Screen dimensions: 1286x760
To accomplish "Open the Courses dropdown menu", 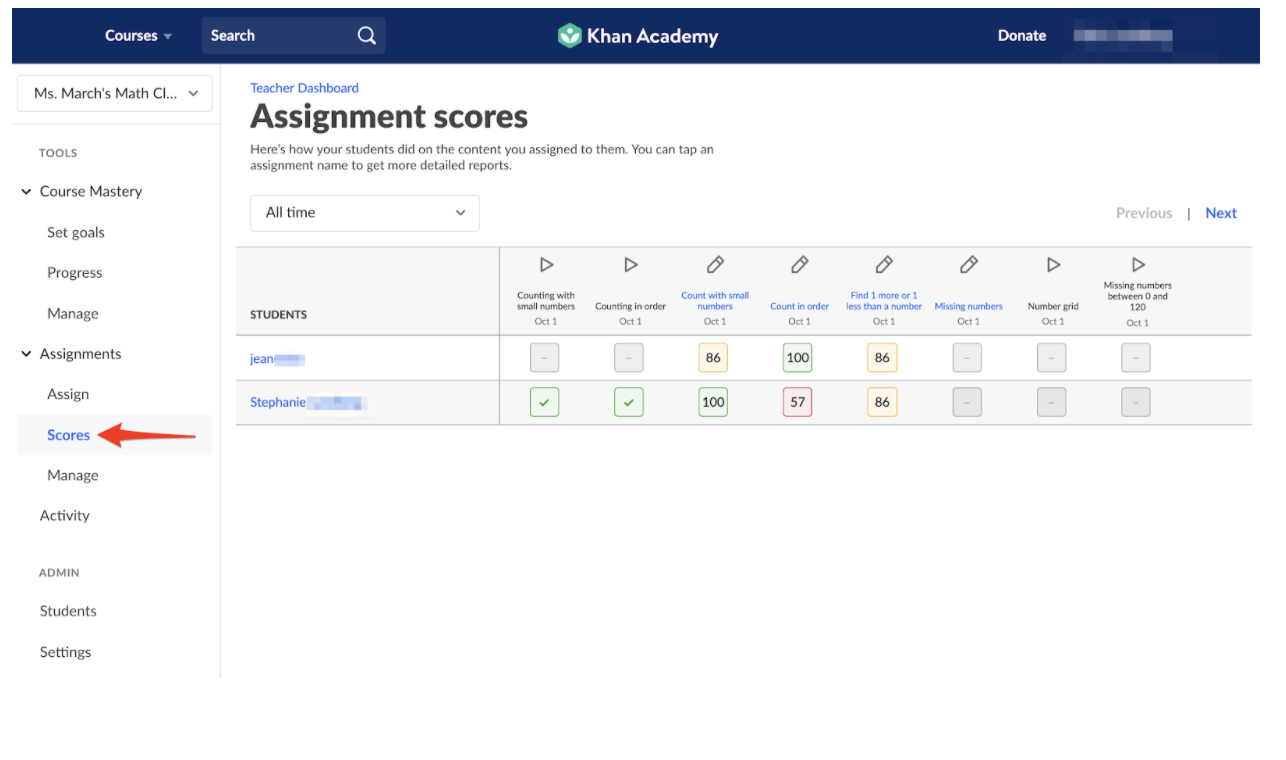I will coord(139,36).
